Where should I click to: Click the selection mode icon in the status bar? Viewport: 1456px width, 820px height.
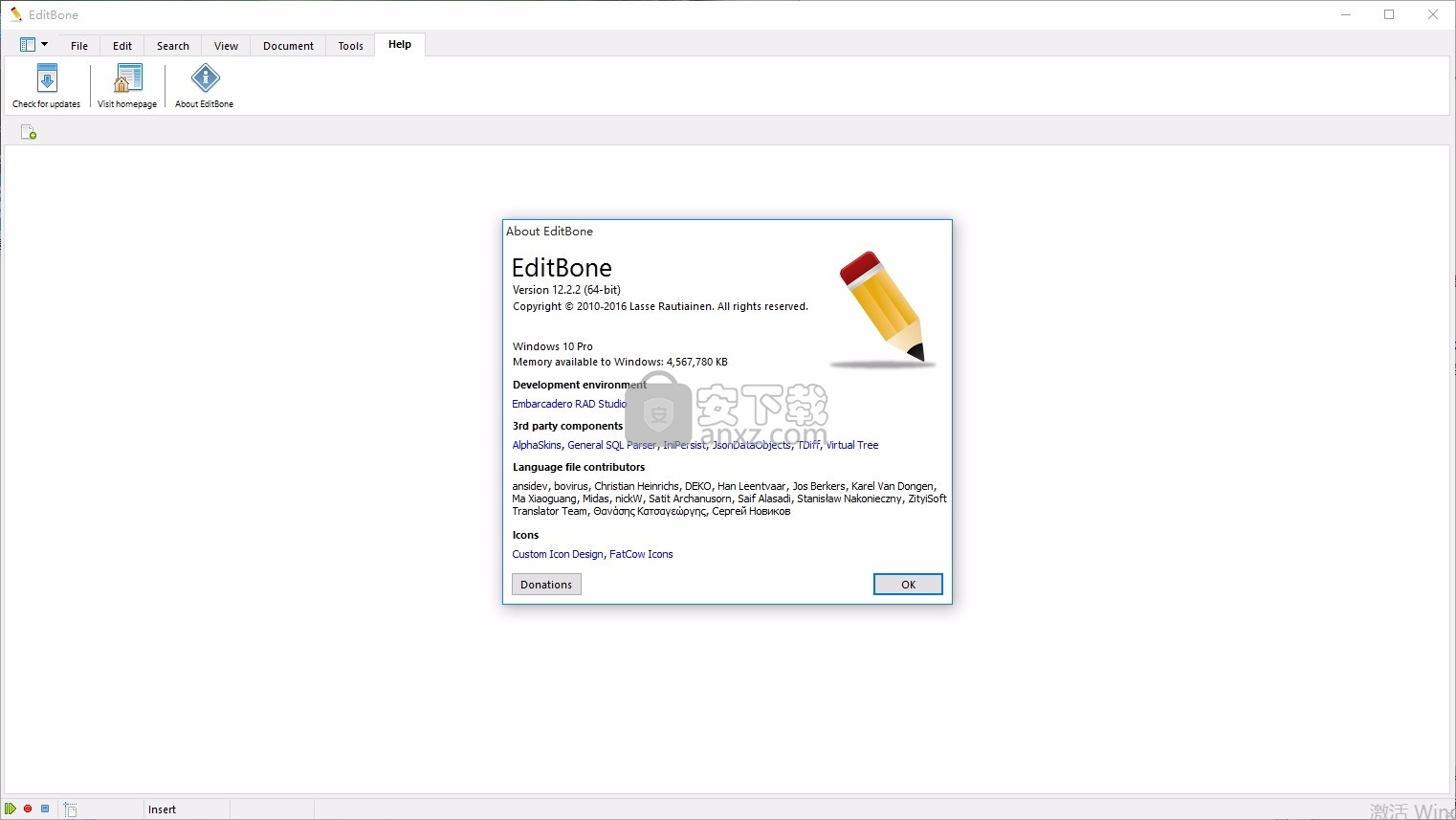pyautogui.click(x=71, y=809)
